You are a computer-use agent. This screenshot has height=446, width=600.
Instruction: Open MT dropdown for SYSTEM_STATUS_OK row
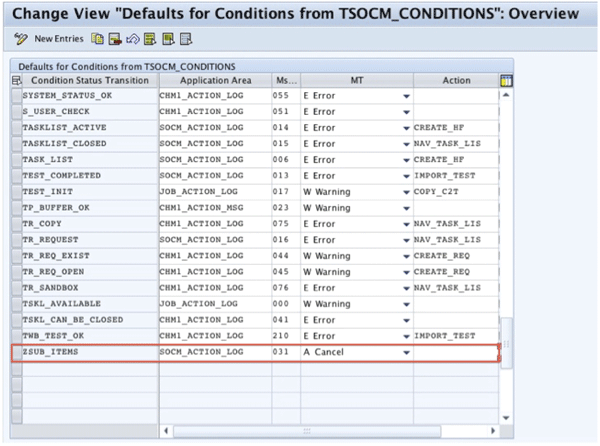pos(406,96)
